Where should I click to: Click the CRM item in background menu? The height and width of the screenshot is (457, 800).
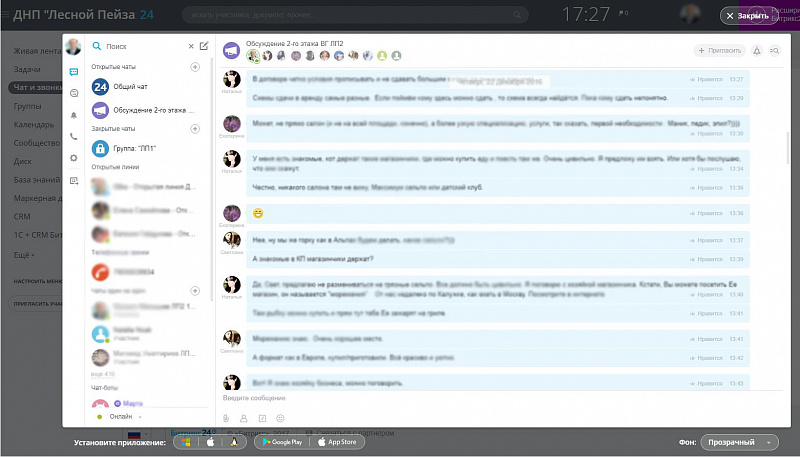click(22, 217)
